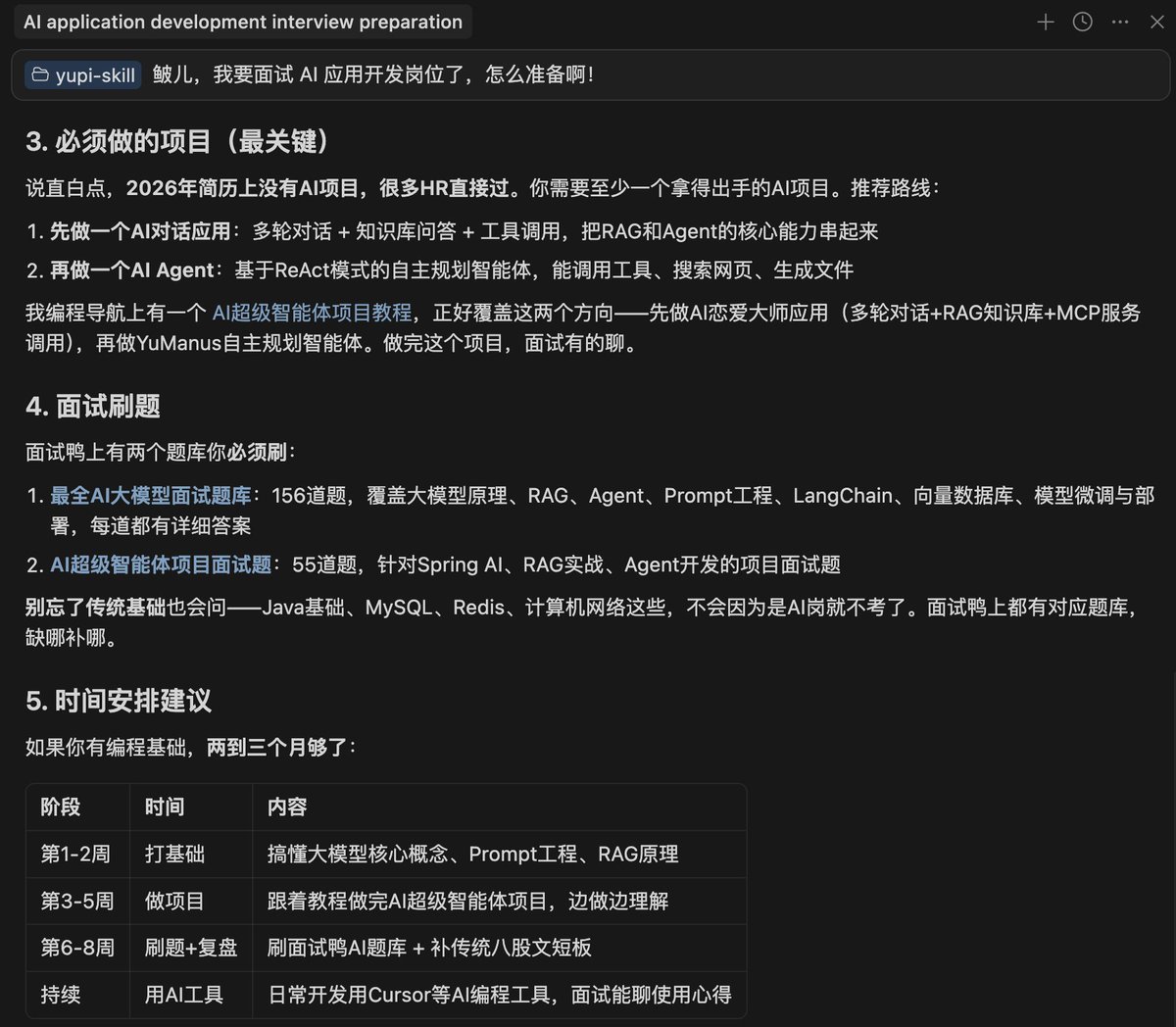Click the heading 4. 面试刷题

pyautogui.click(x=93, y=407)
